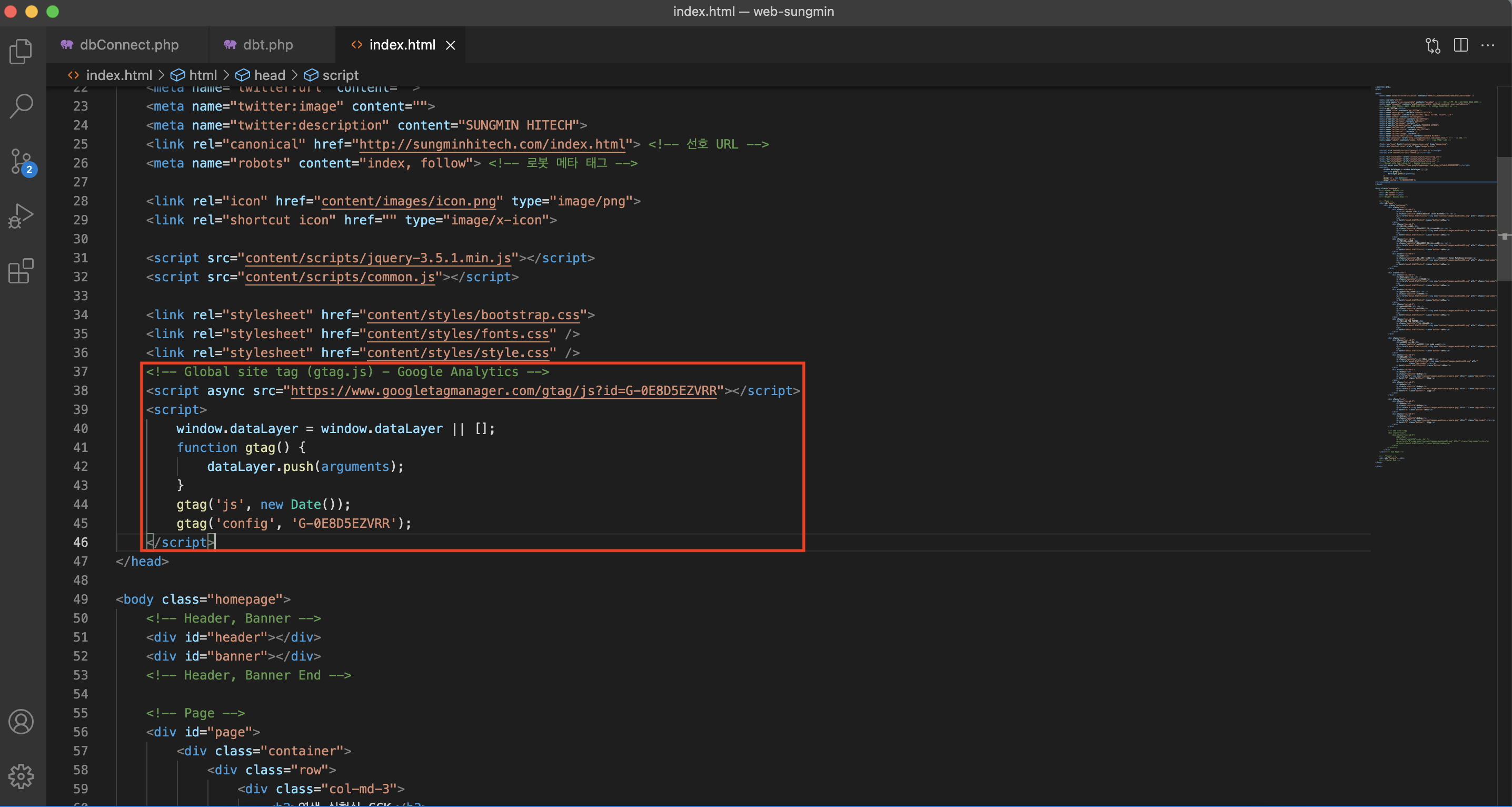Click the Accounts icon in activity bar
This screenshot has width=1512, height=807.
(x=21, y=722)
